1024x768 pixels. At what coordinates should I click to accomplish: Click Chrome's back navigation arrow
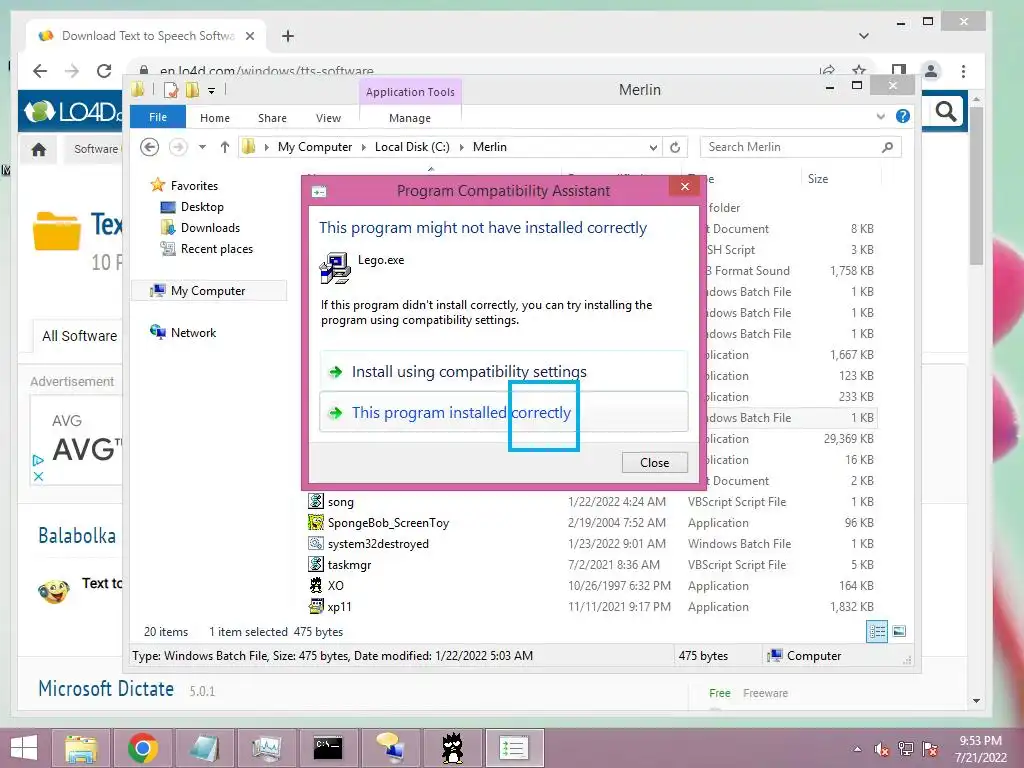coord(40,71)
